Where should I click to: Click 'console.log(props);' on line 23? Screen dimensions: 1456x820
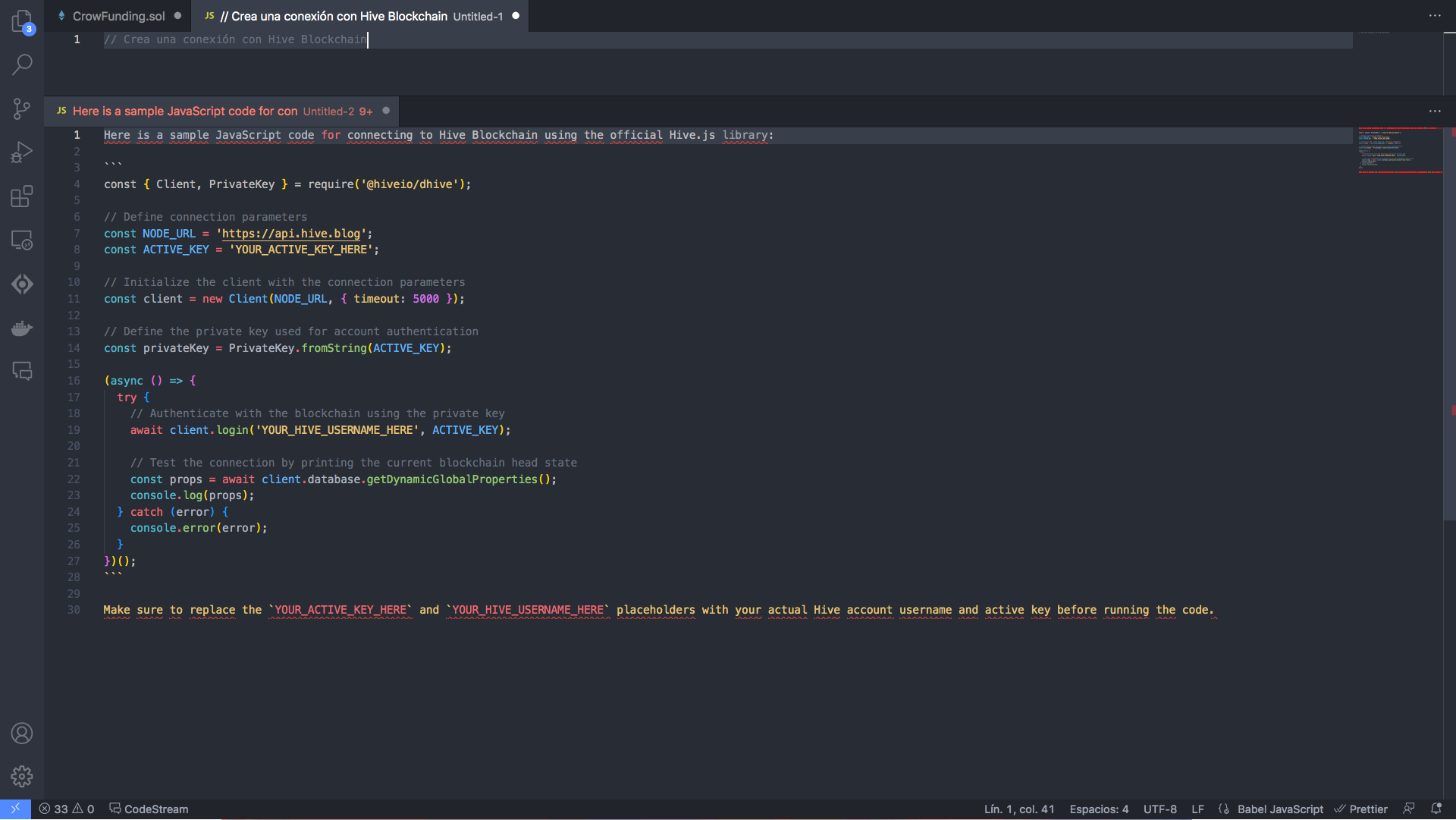click(x=192, y=495)
